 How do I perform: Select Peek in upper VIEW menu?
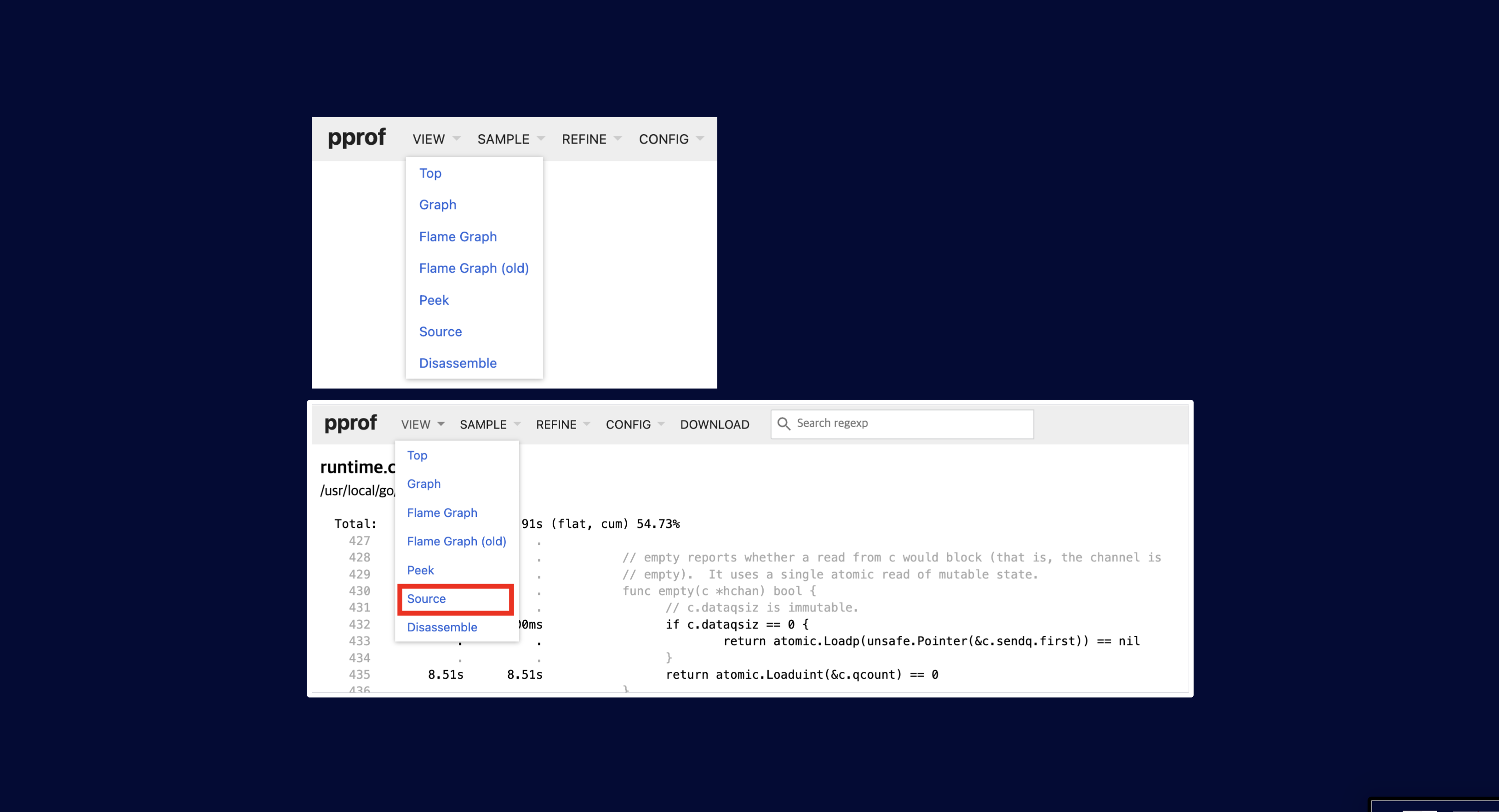pyautogui.click(x=434, y=300)
